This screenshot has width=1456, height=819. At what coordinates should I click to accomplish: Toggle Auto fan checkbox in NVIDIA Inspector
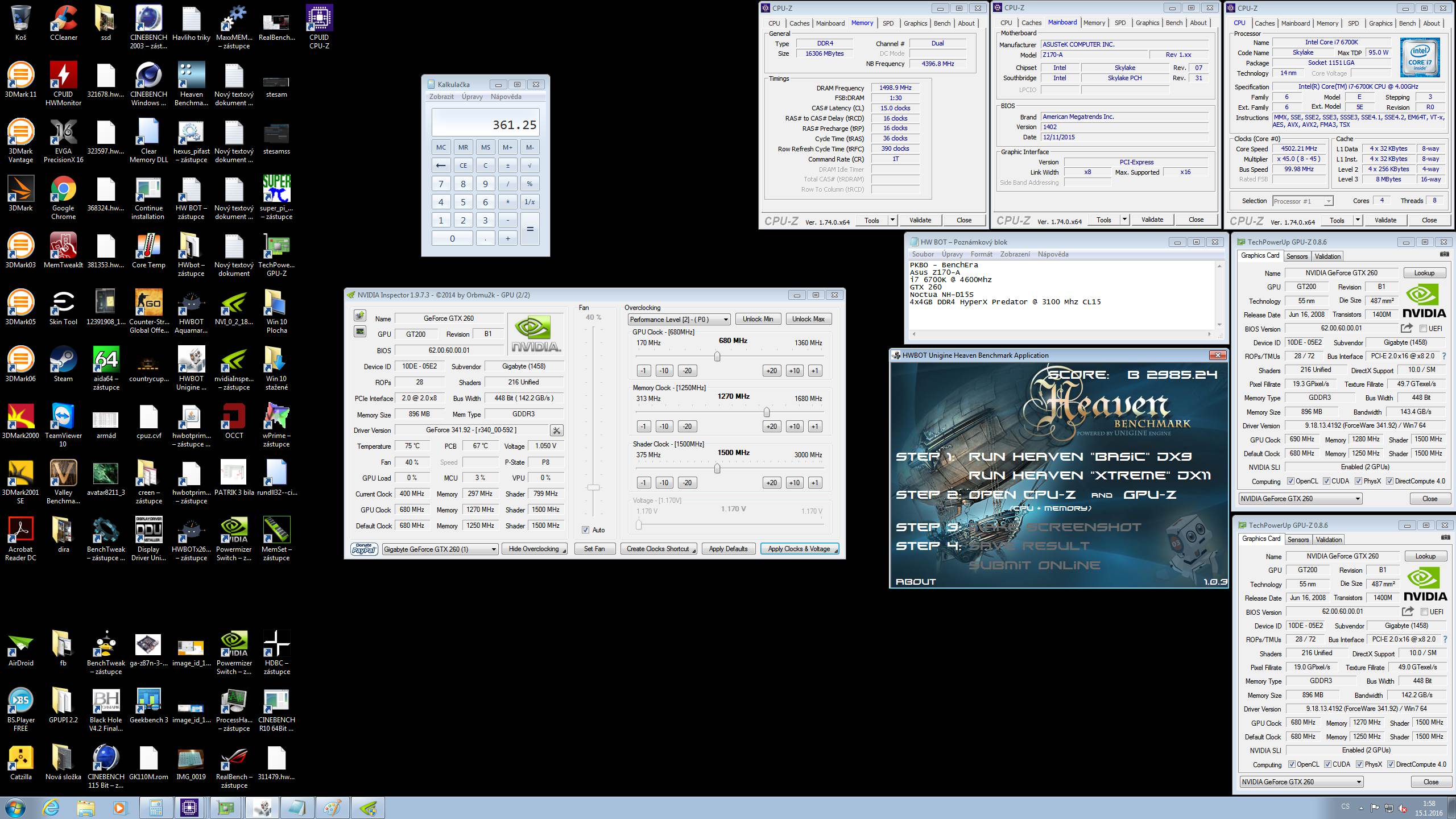(586, 530)
